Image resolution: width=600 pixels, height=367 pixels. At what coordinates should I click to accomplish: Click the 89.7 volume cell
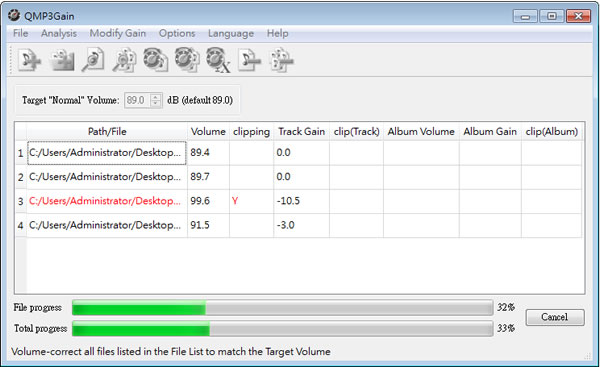tap(208, 177)
